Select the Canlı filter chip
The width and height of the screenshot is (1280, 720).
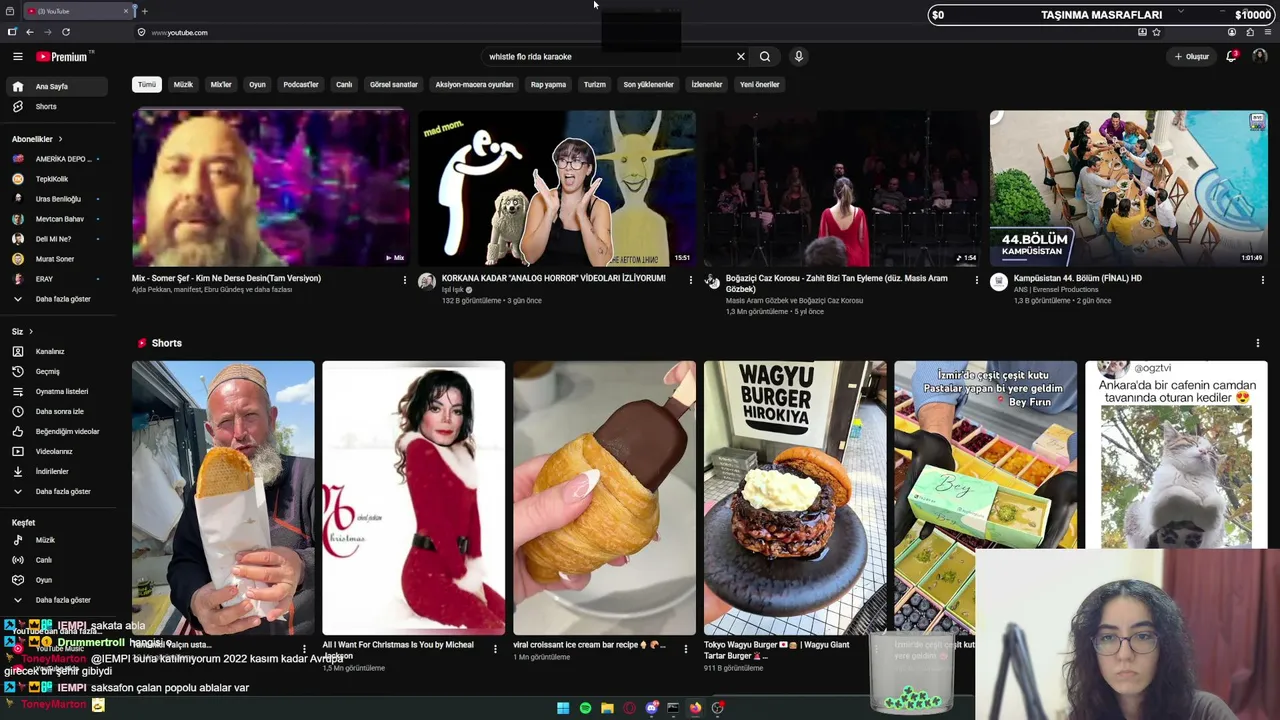pos(344,85)
